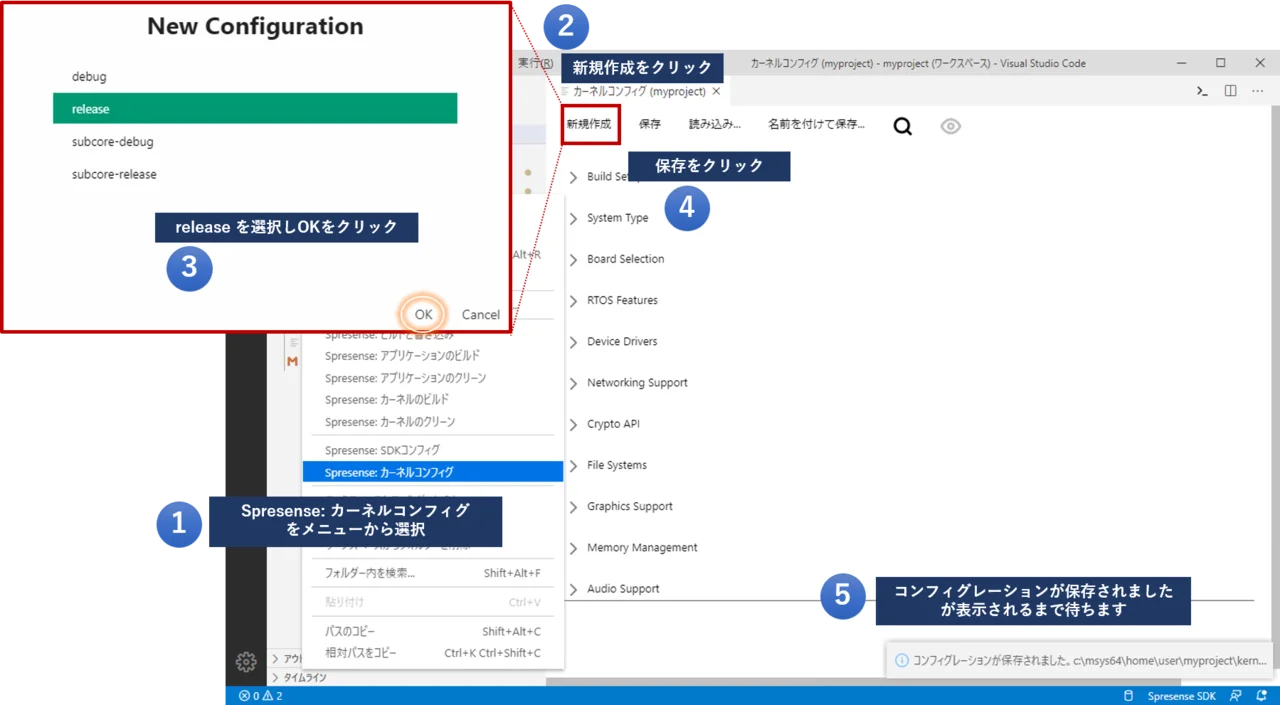Split the editor with the split icon
The image size is (1280, 705).
click(1230, 91)
